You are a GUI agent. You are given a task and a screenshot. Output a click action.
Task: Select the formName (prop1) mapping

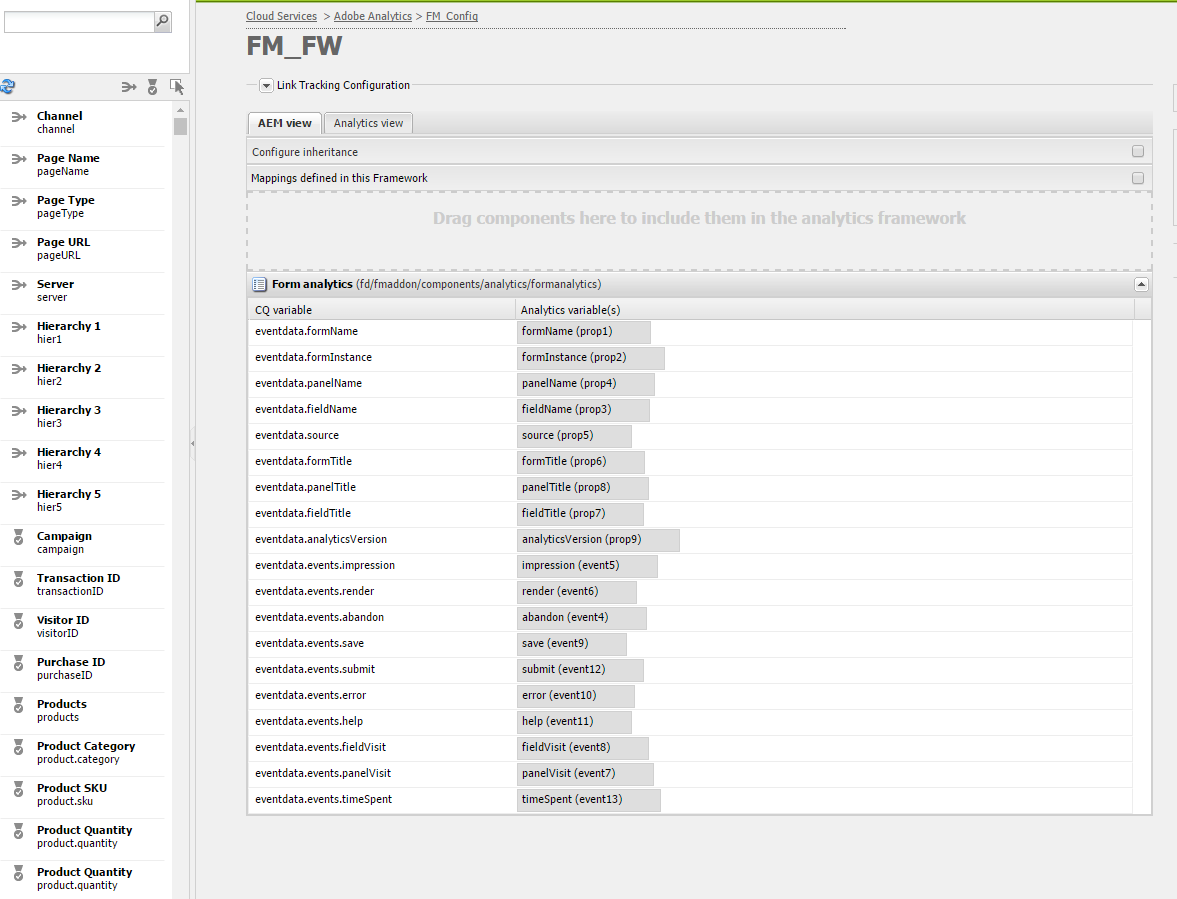(583, 332)
